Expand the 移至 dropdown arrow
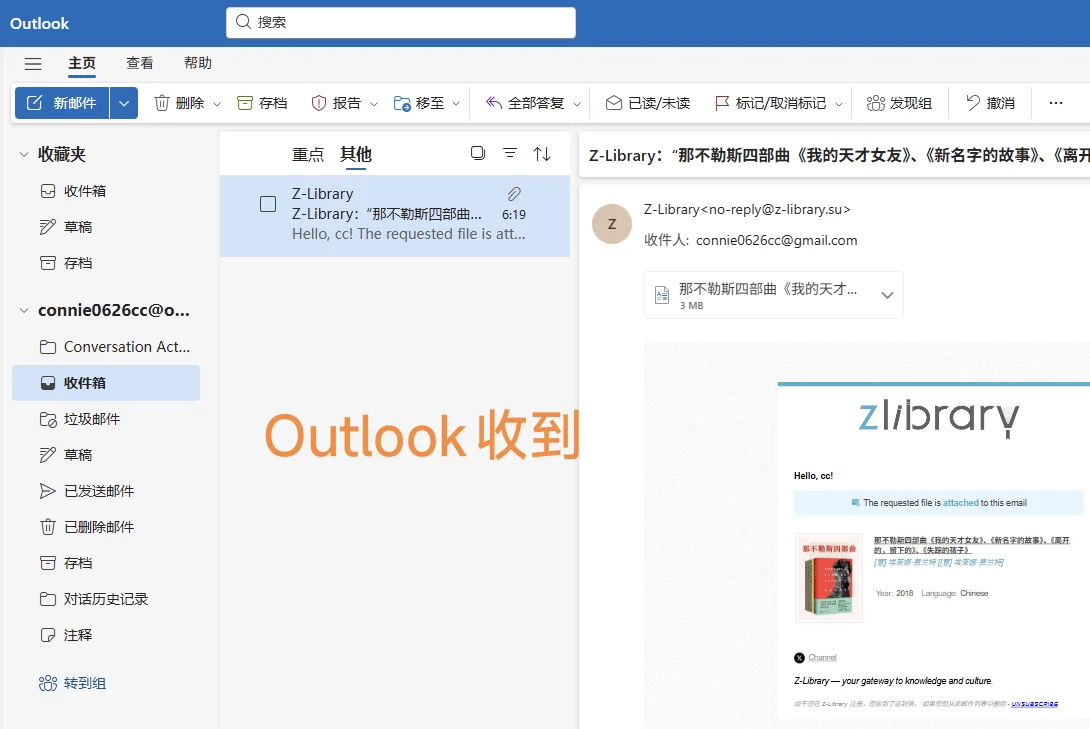1090x729 pixels. [x=456, y=104]
